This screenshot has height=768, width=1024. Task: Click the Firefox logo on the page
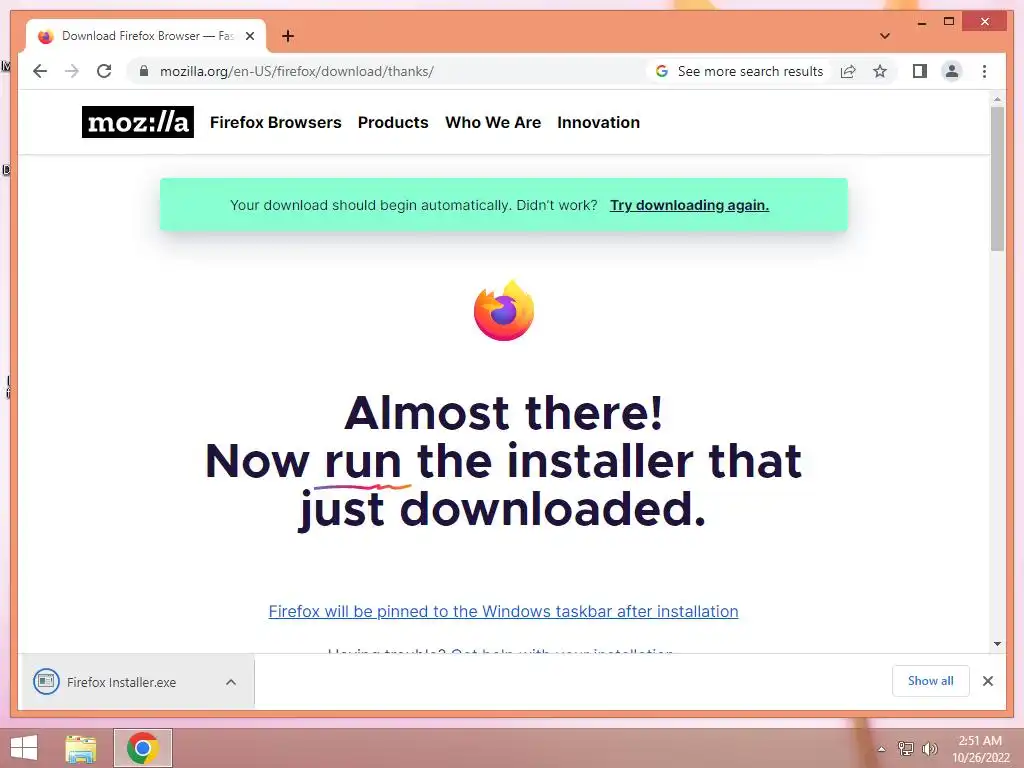[504, 310]
